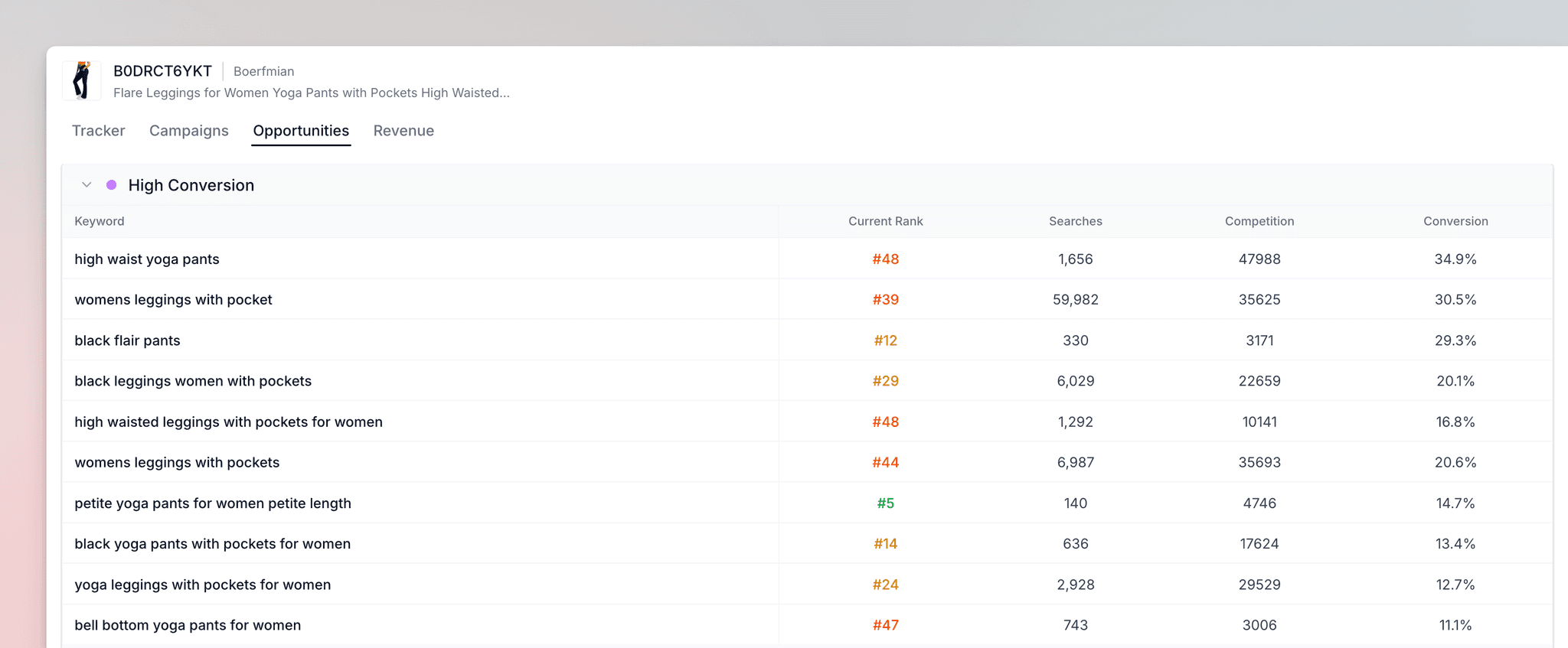Sort by the Current Rank column header
The image size is (1568, 648).
click(x=885, y=221)
